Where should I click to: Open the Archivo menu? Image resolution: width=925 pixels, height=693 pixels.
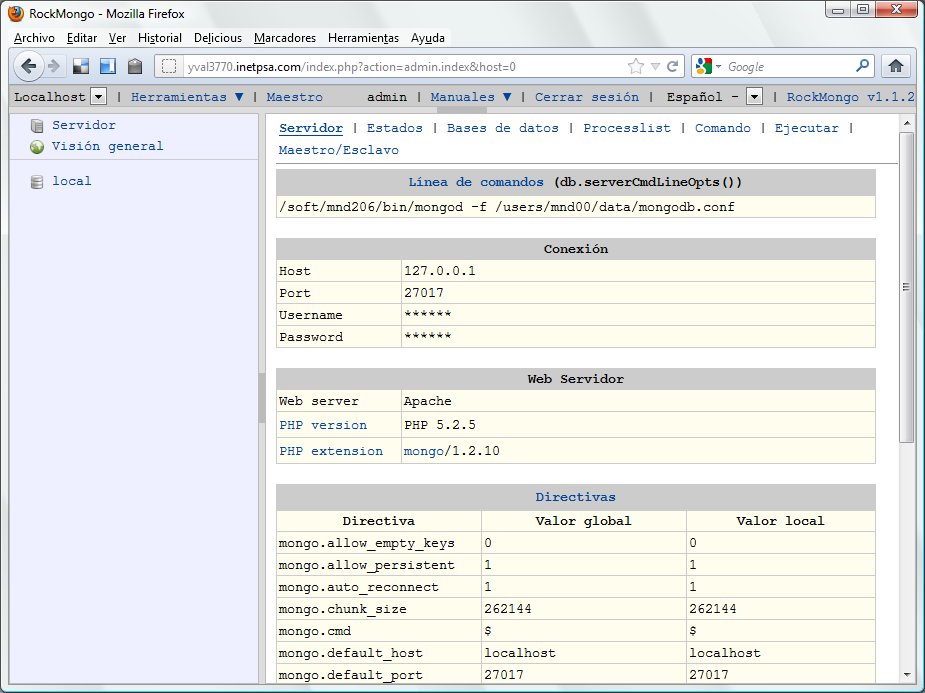(34, 38)
